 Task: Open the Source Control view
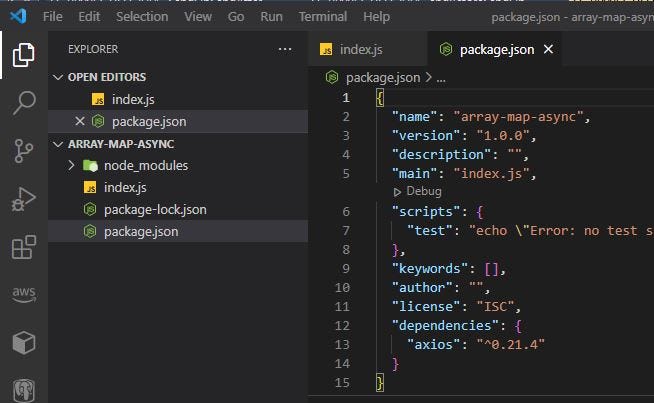point(23,151)
